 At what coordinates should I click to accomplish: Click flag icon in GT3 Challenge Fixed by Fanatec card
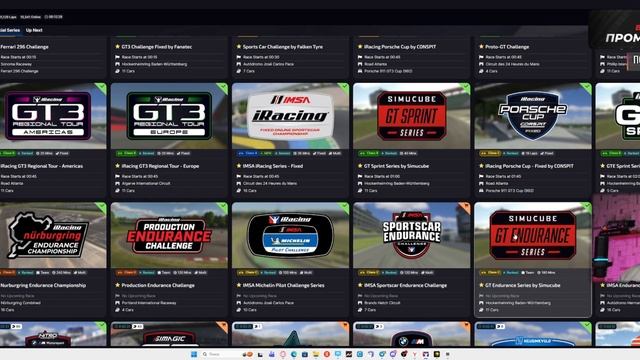[x=118, y=57]
